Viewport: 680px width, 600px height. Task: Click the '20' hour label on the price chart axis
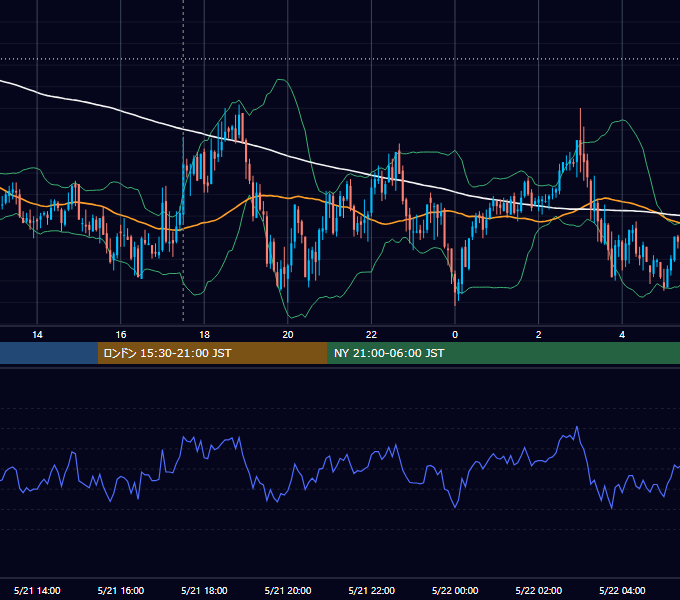(x=288, y=335)
